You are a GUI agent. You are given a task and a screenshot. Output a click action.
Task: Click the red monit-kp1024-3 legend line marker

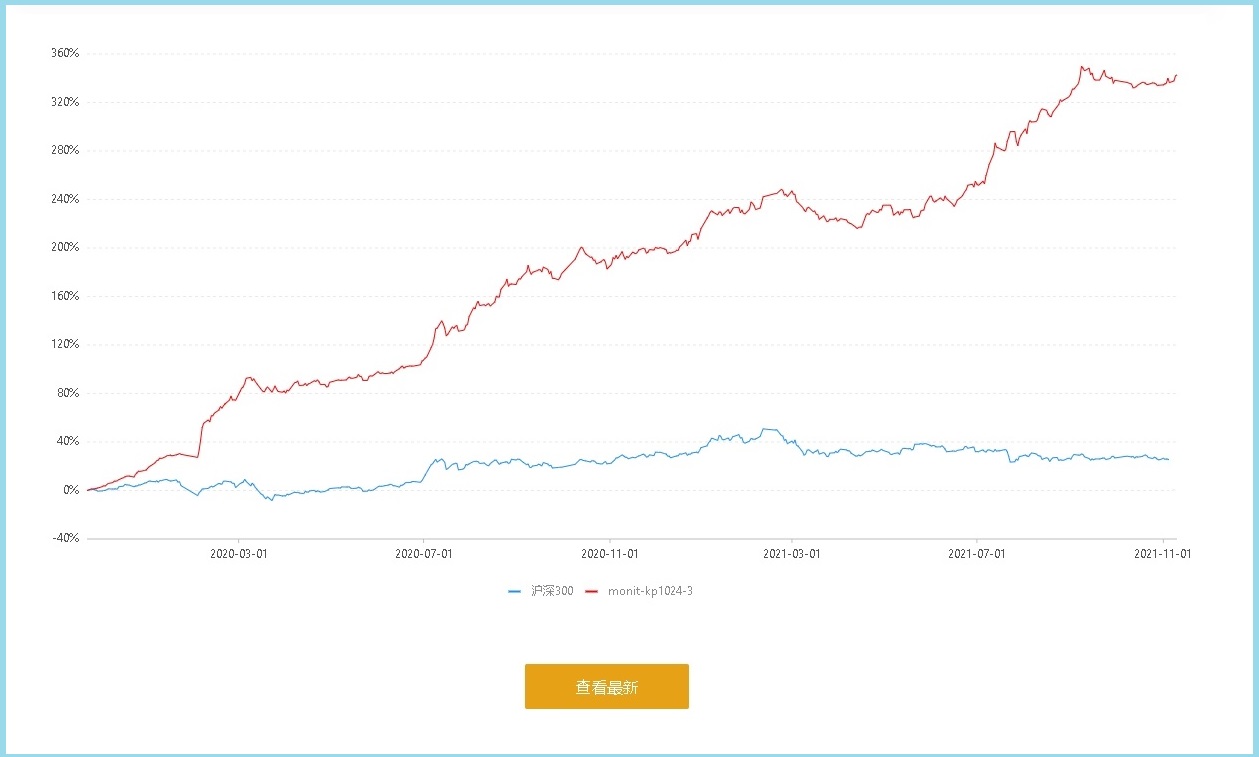pos(591,591)
